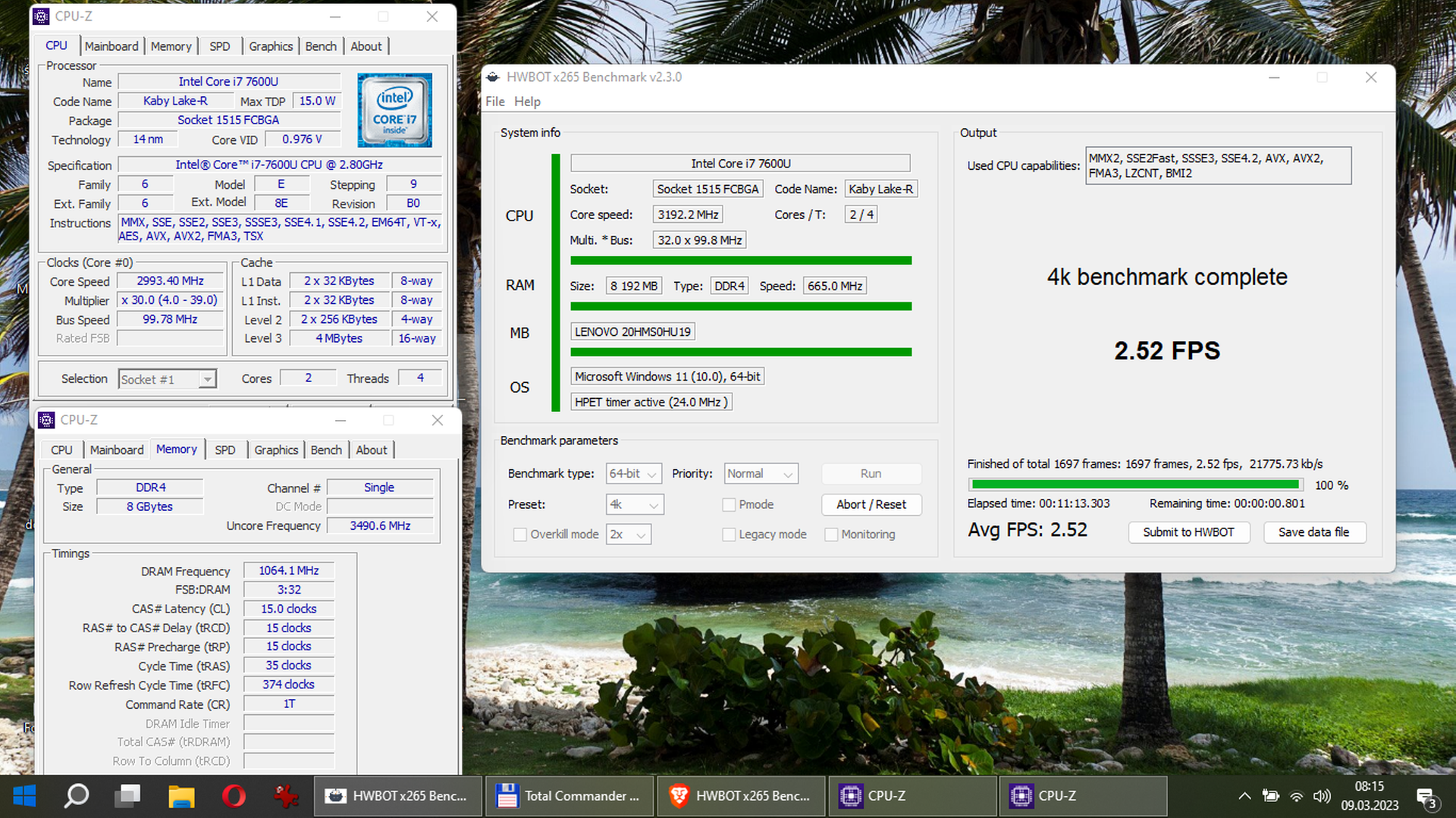Open Bench tab in top CPU-Z
The height and width of the screenshot is (818, 1456).
321,46
